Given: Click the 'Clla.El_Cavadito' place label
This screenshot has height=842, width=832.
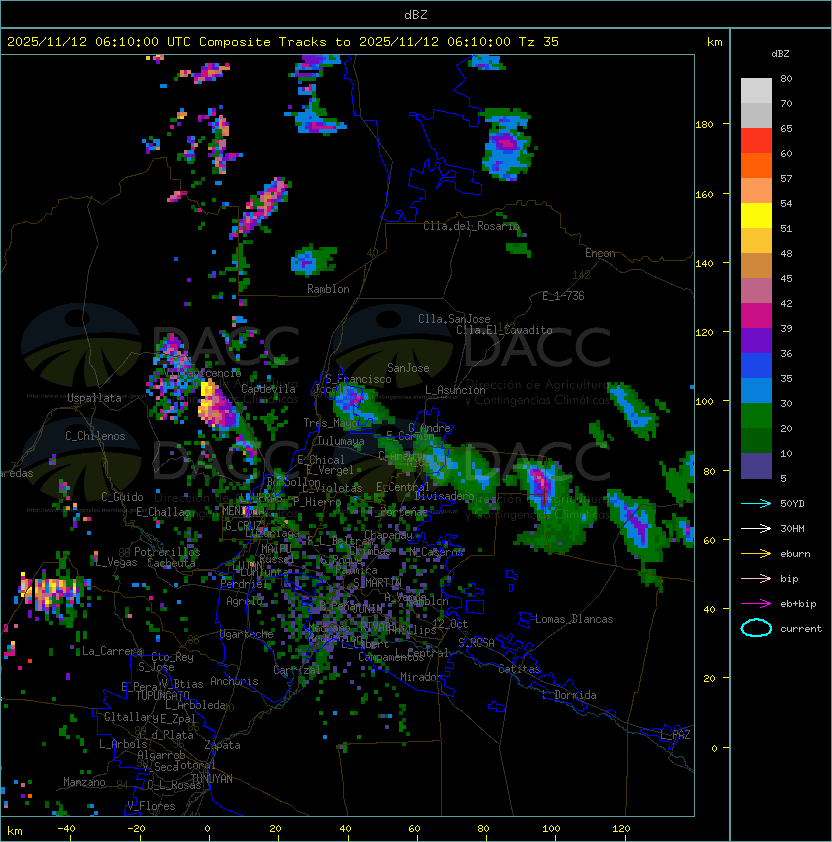Looking at the screenshot, I should pyautogui.click(x=504, y=330).
